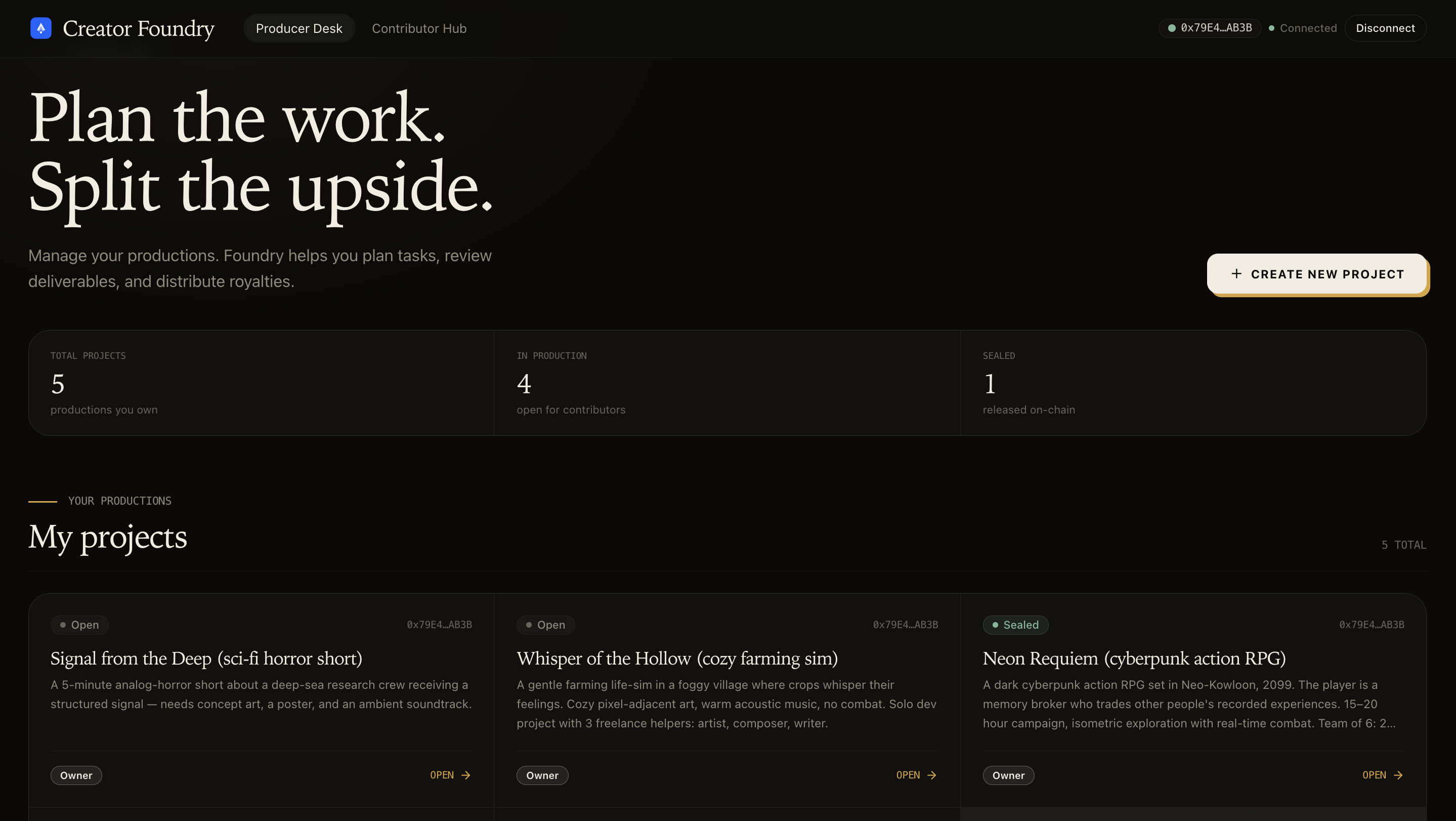
Task: Click 'released on-chain' caption
Action: pyautogui.click(x=1029, y=410)
